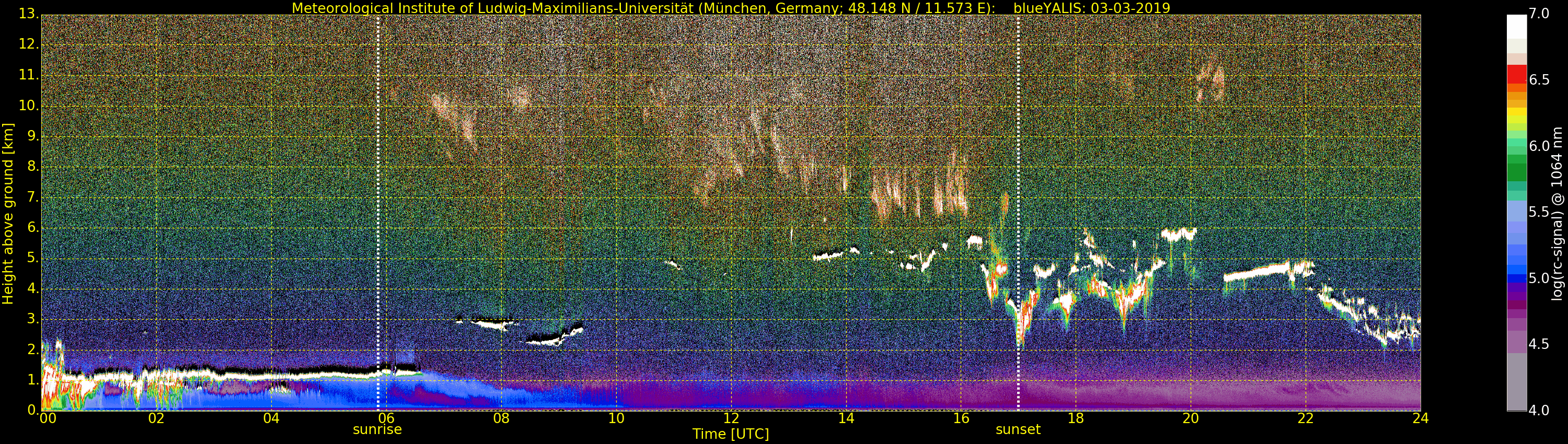
Task: Click the rc-signal color scale bar
Action: click(x=1516, y=213)
